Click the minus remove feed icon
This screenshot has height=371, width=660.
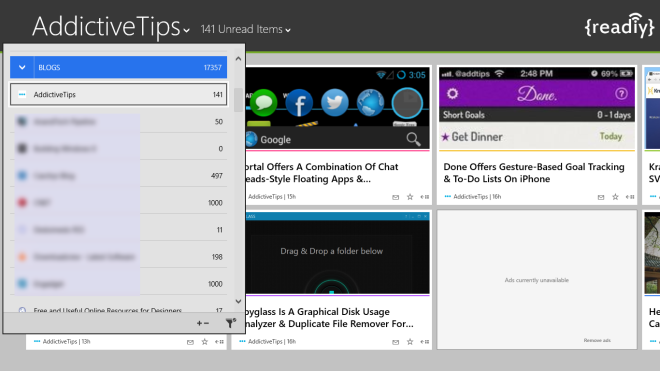click(x=206, y=323)
